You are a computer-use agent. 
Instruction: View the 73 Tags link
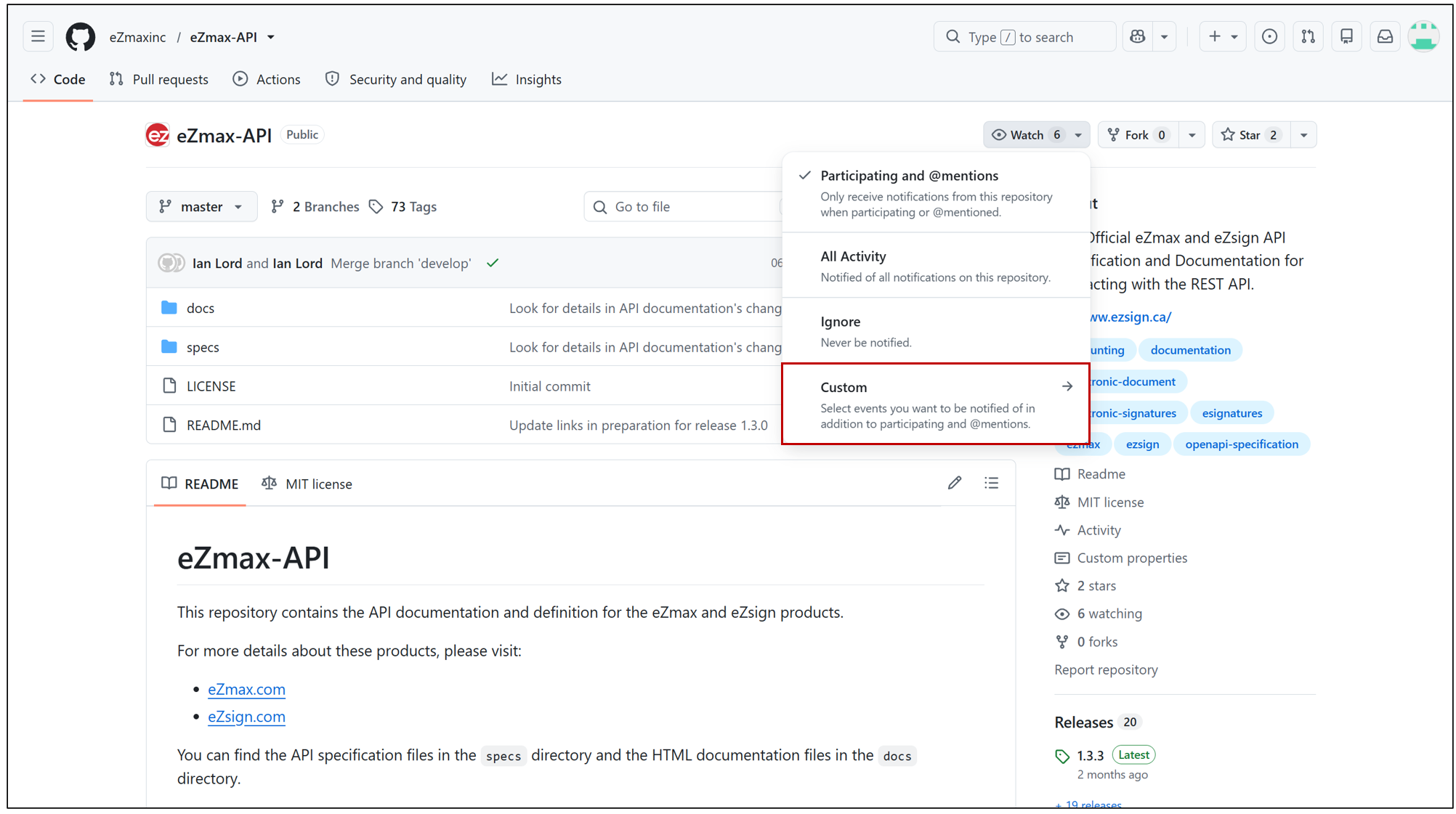tap(403, 207)
